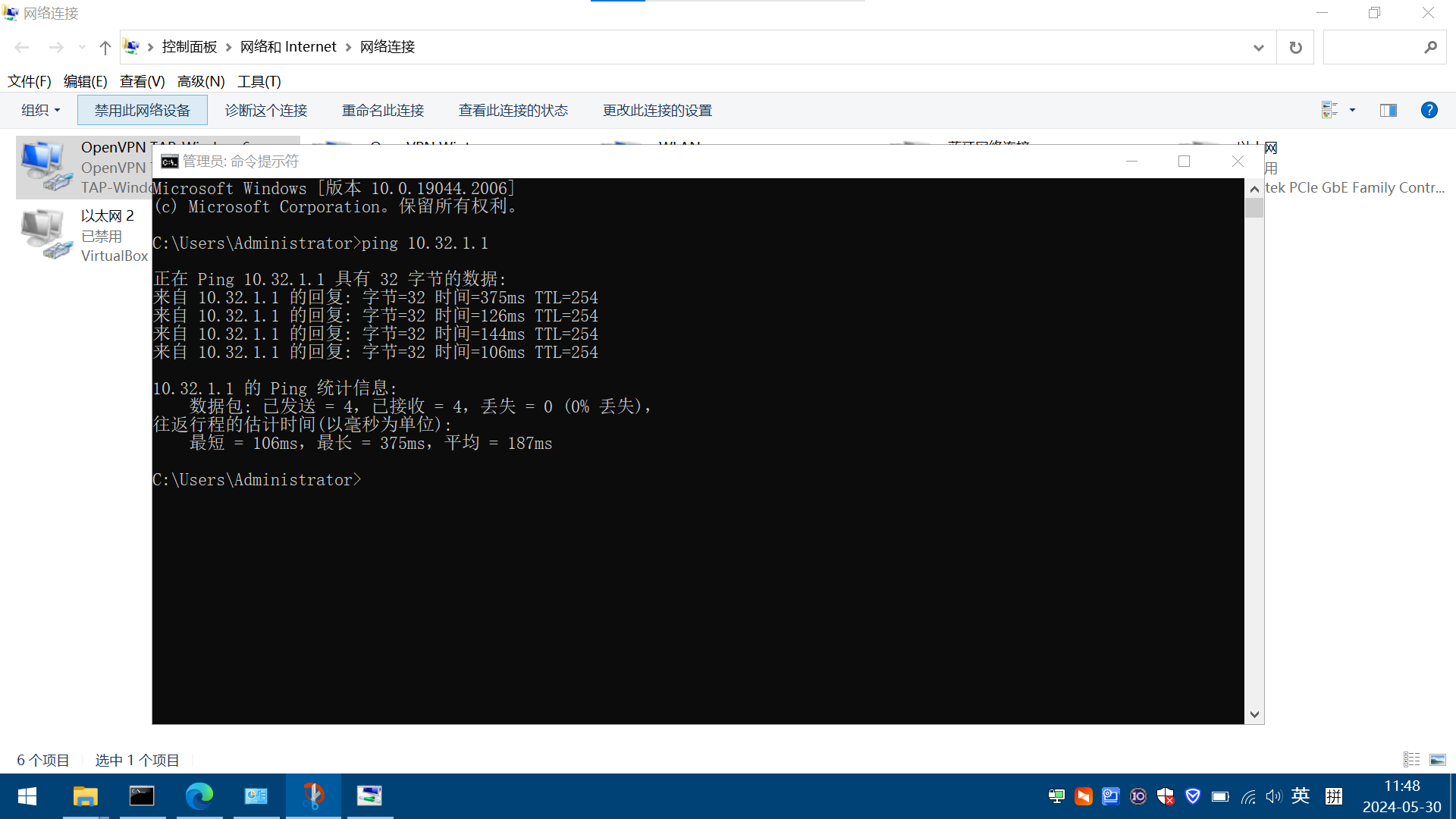This screenshot has height=819, width=1456.
Task: Open File Explorer from taskbar
Action: 85,795
